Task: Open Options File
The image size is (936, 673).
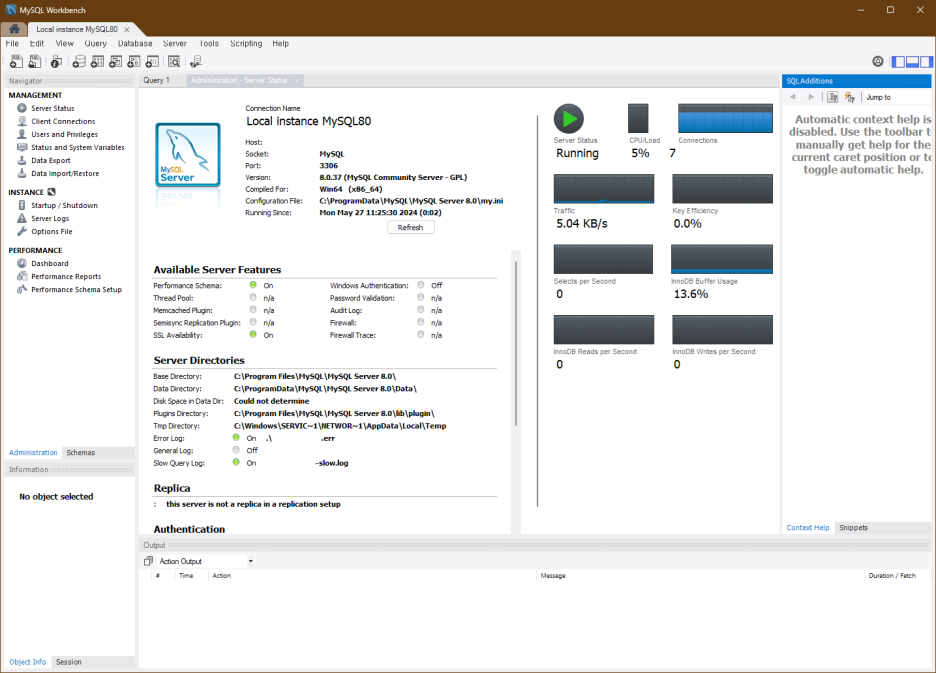Action: click(51, 232)
